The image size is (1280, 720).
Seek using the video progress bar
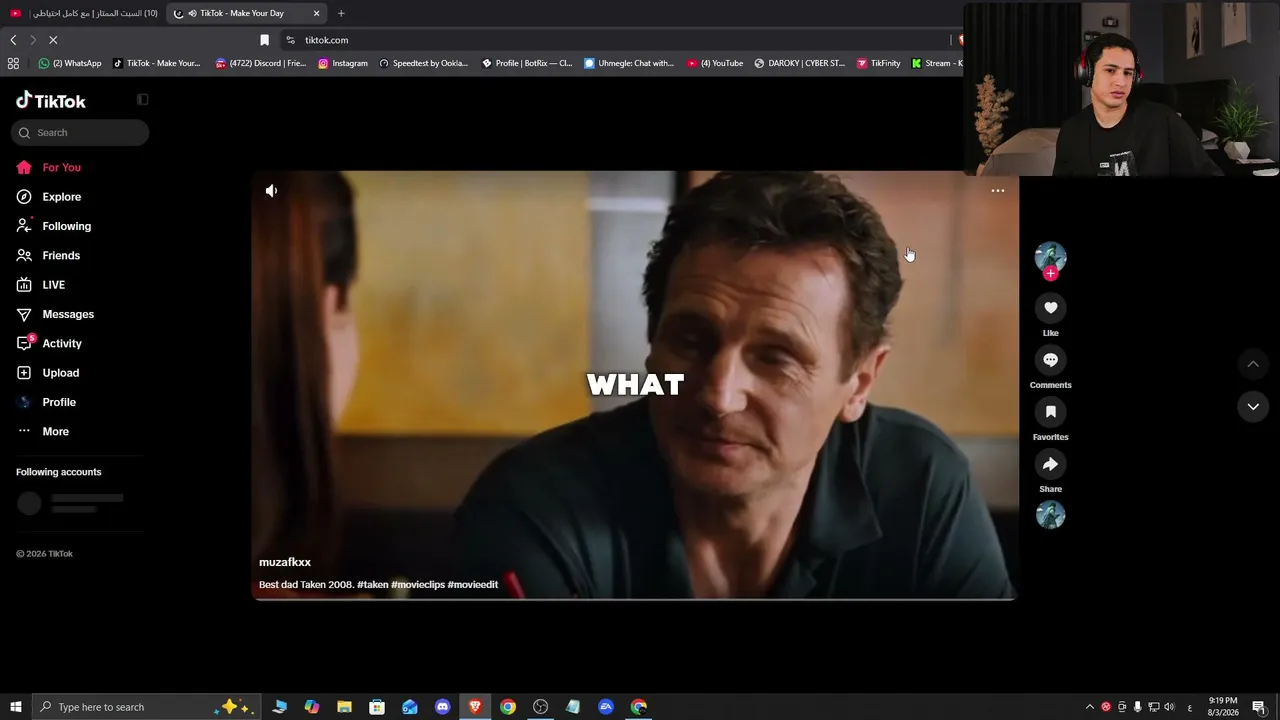635,598
